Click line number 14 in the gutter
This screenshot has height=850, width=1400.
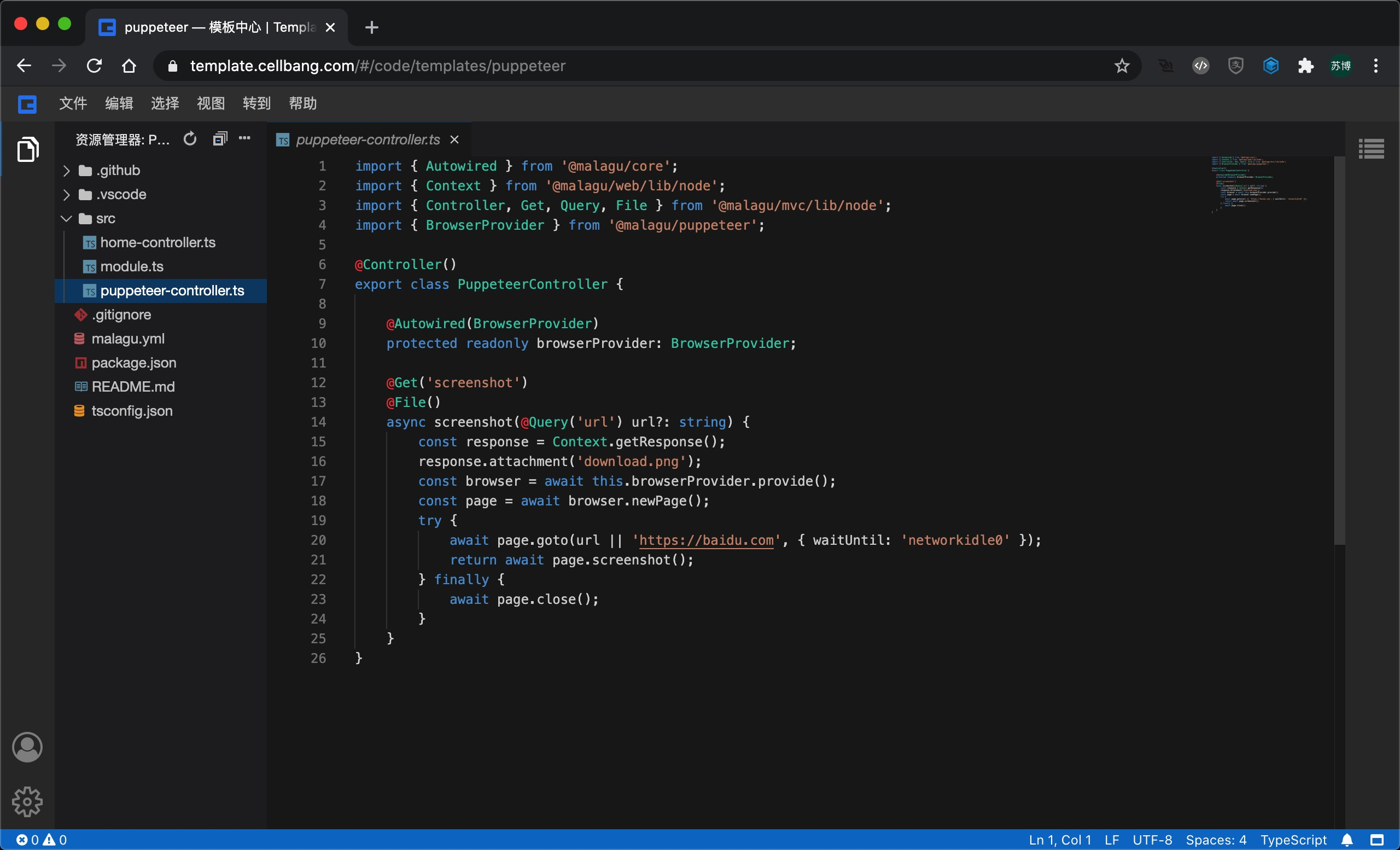pyautogui.click(x=318, y=422)
